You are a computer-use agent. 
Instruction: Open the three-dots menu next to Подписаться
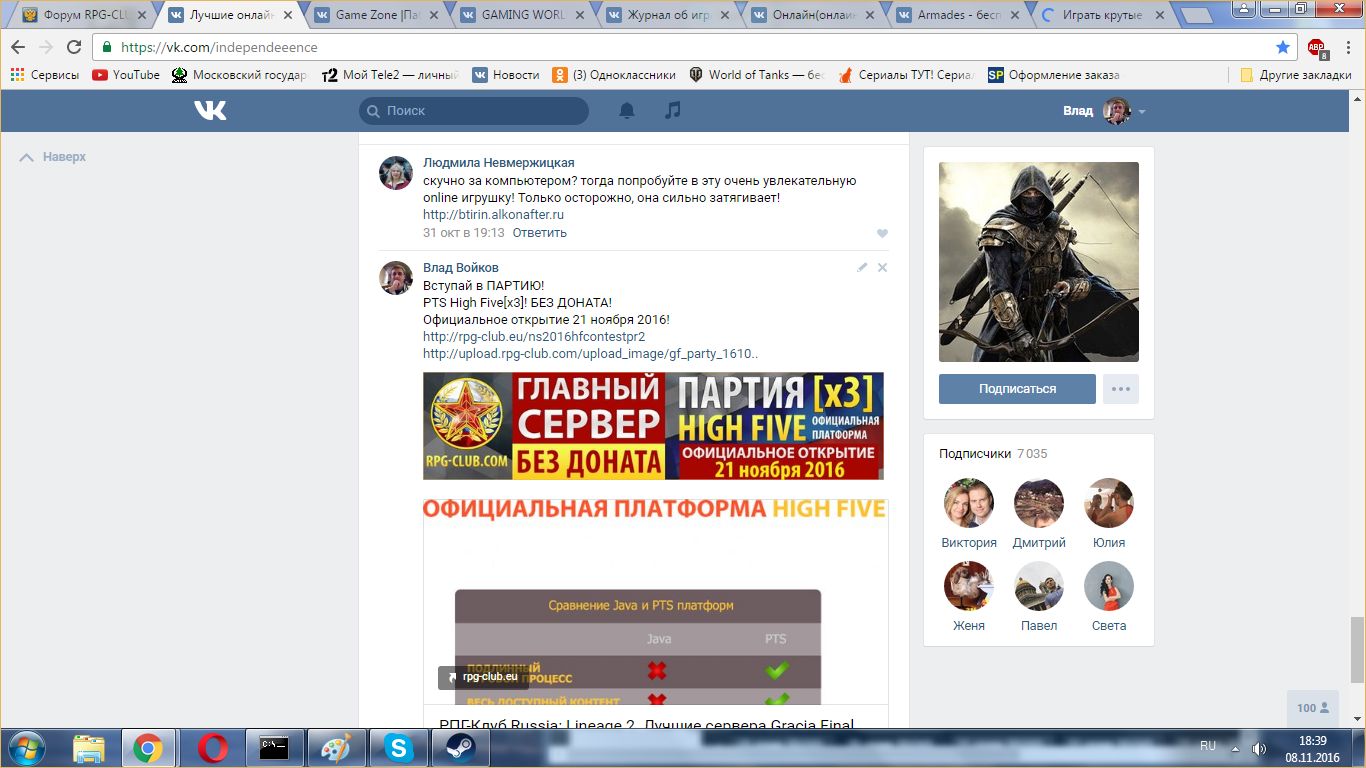[1121, 389]
